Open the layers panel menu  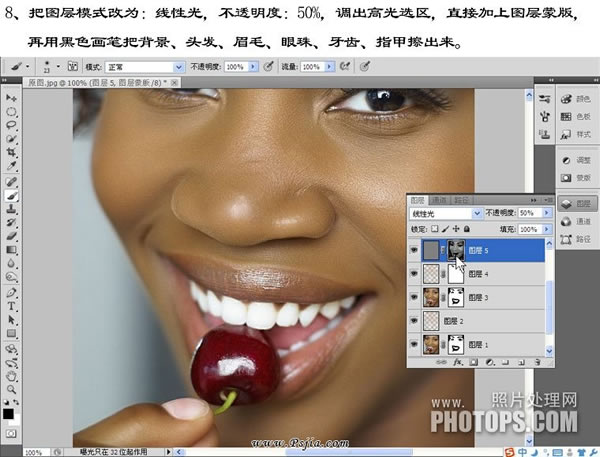coord(549,200)
